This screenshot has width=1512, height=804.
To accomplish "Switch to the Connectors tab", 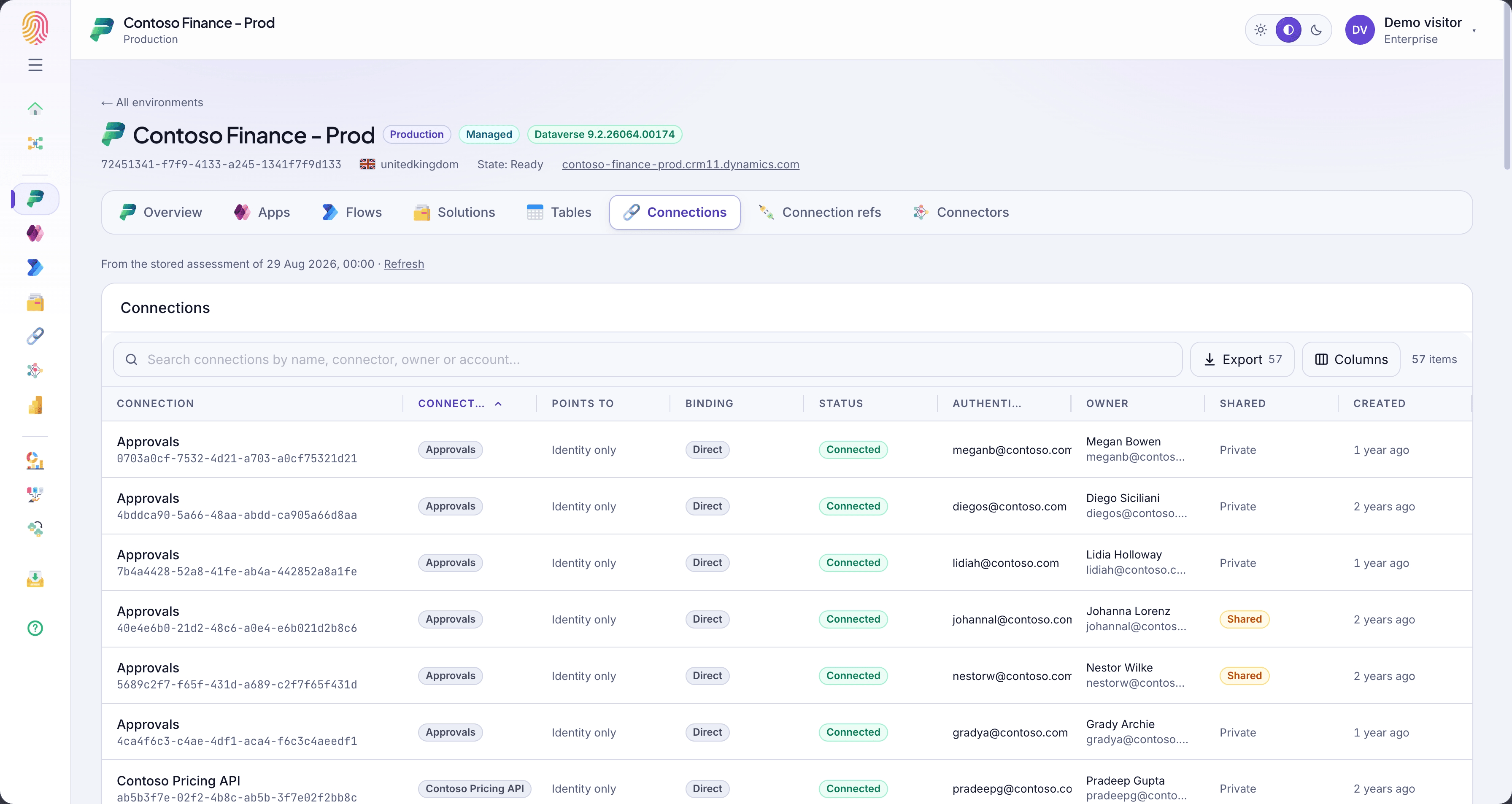I will click(x=960, y=213).
